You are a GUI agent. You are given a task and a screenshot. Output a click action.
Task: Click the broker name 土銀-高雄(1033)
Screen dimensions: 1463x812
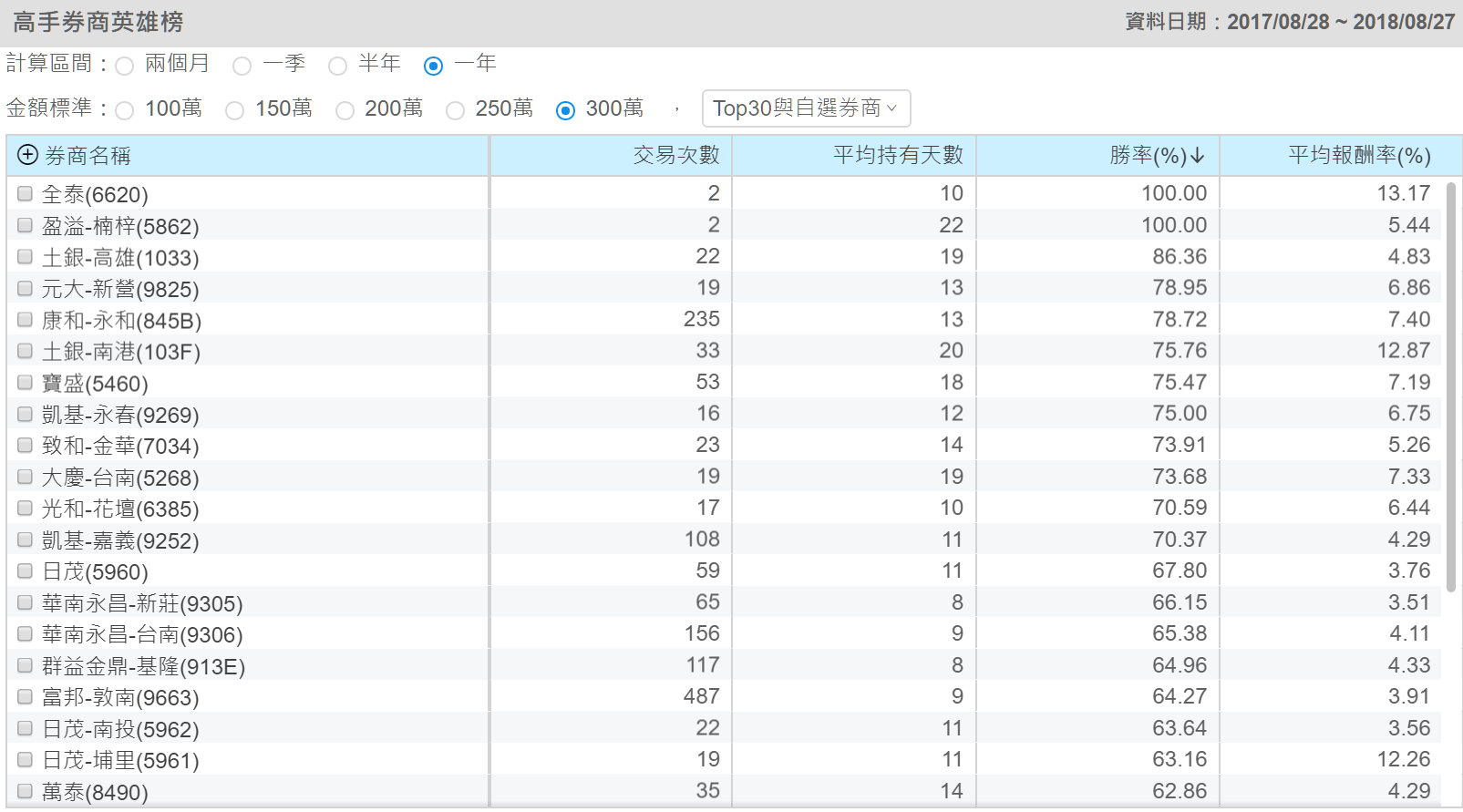(x=120, y=258)
